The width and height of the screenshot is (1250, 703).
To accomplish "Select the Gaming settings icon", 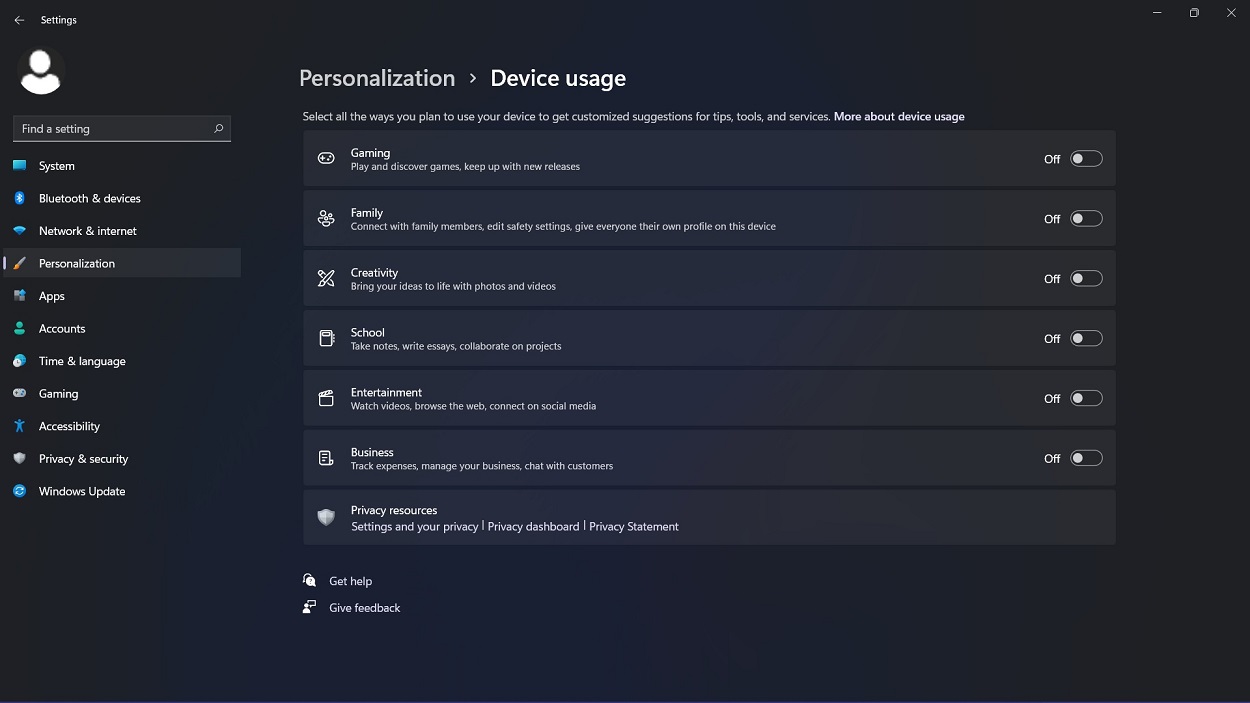I will click(x=22, y=393).
